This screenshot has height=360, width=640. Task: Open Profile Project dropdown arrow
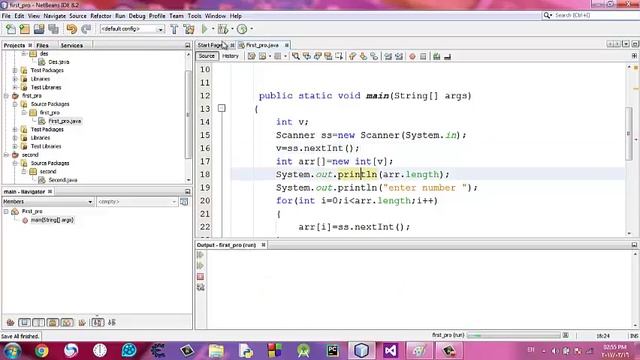(251, 29)
